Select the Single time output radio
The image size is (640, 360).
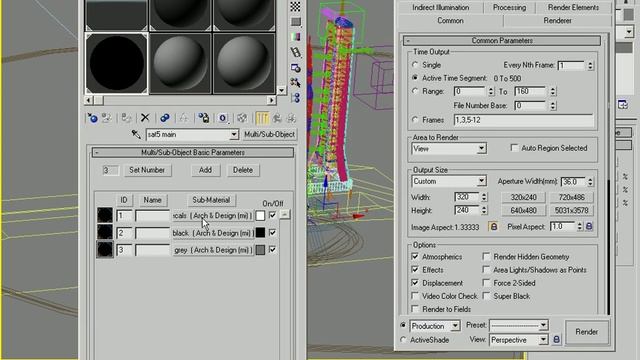[415, 64]
